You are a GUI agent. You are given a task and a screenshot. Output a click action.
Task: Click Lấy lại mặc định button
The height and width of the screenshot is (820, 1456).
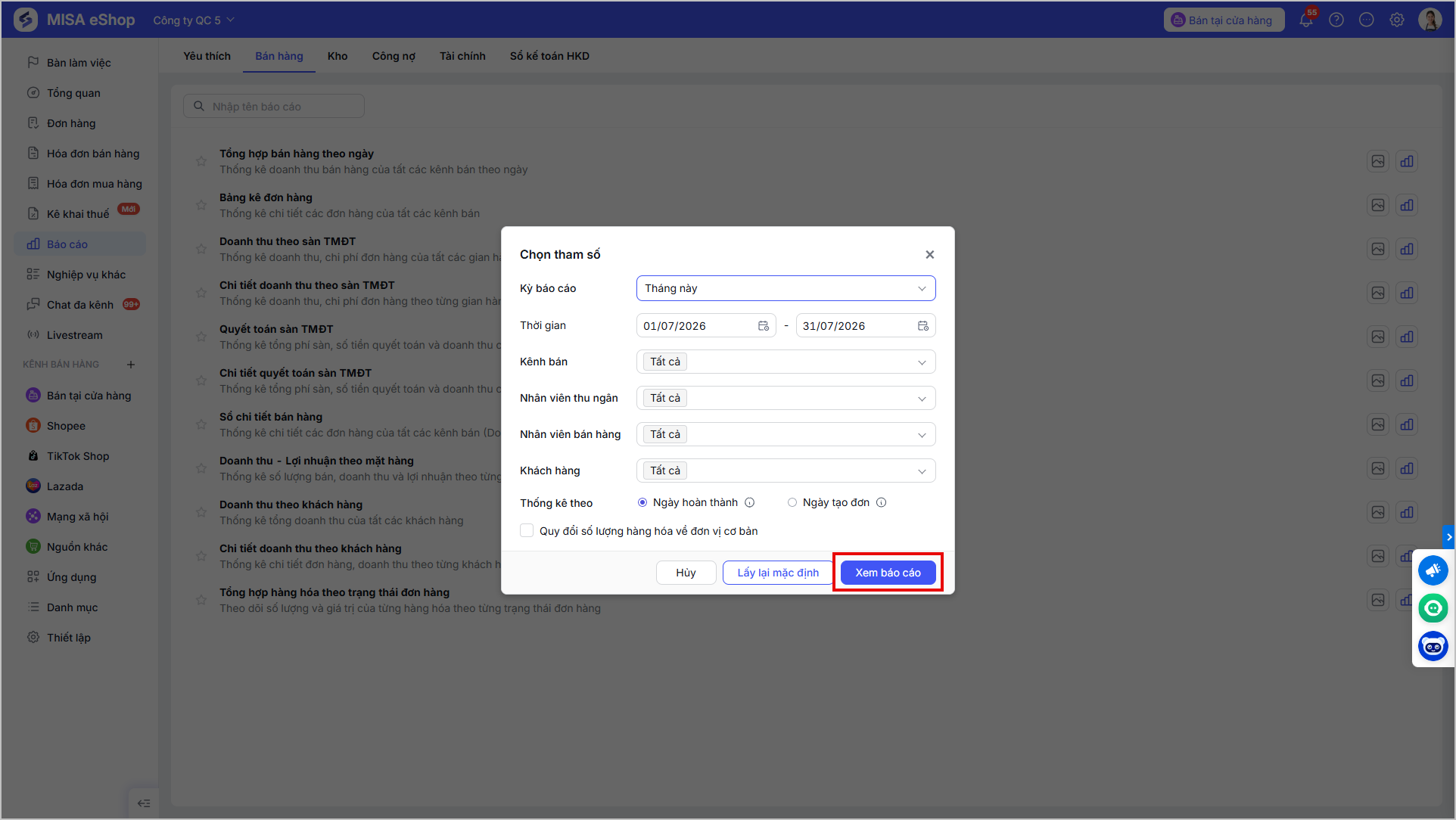point(778,573)
